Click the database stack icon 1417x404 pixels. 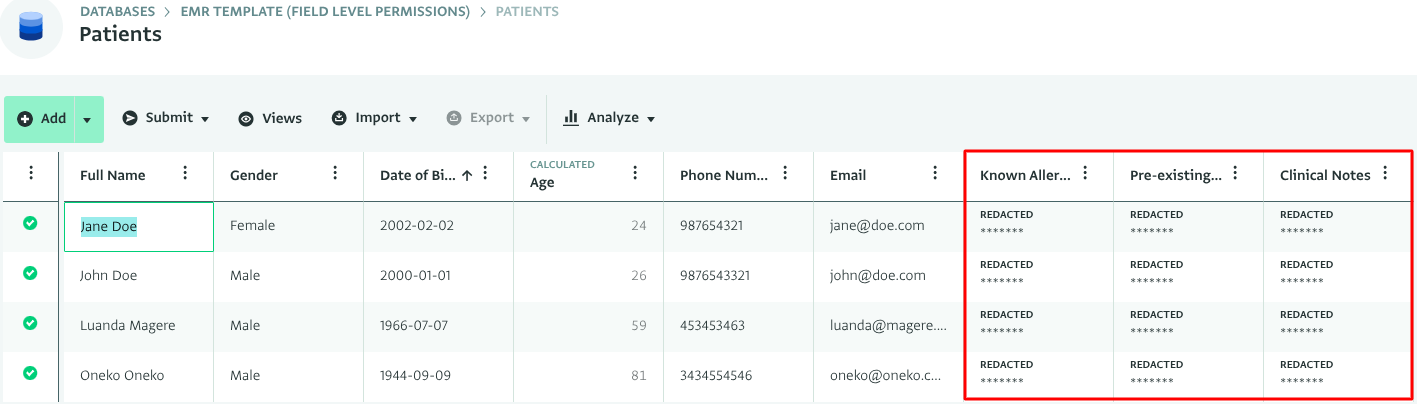point(32,26)
